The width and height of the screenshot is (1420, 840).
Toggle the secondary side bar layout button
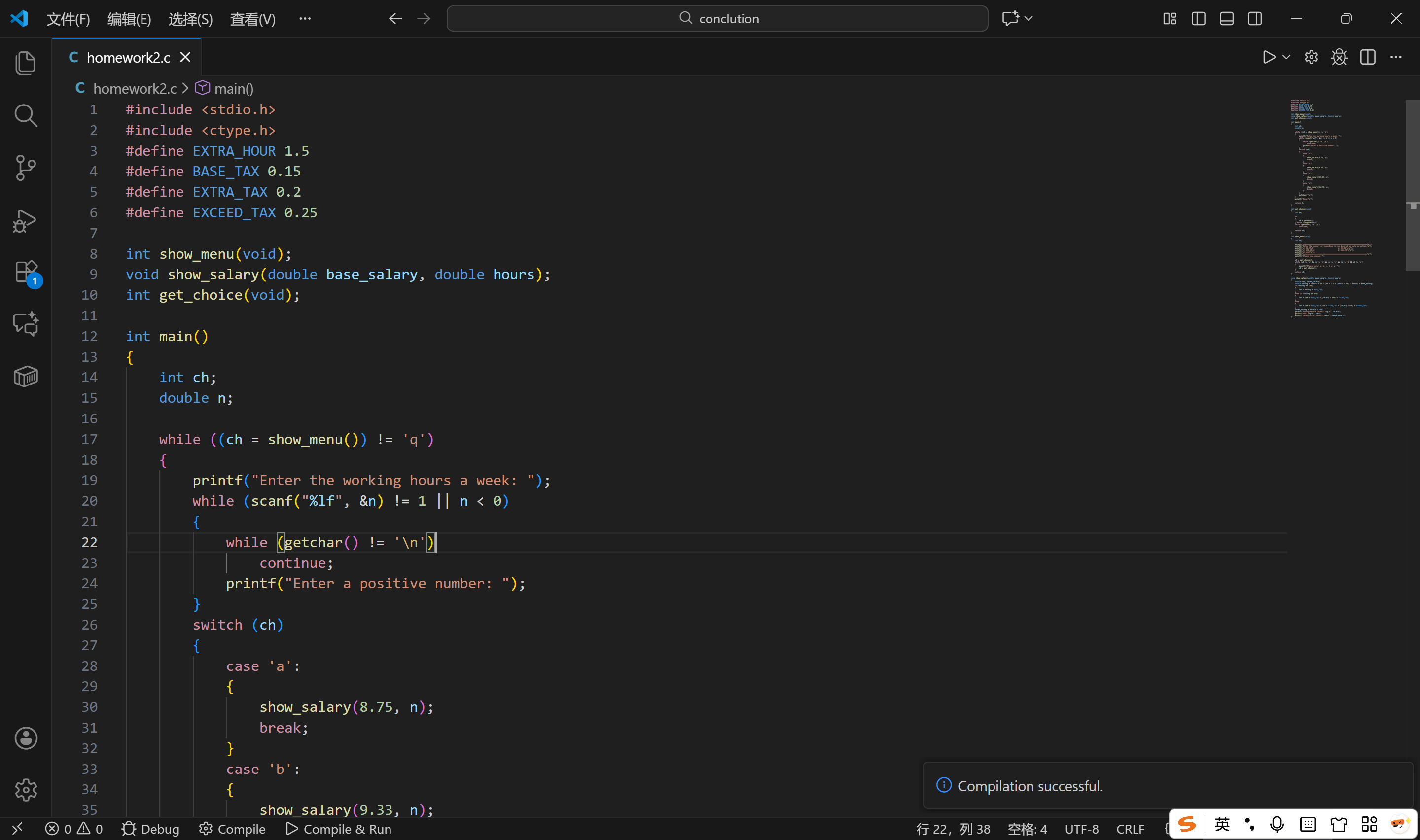[1255, 19]
